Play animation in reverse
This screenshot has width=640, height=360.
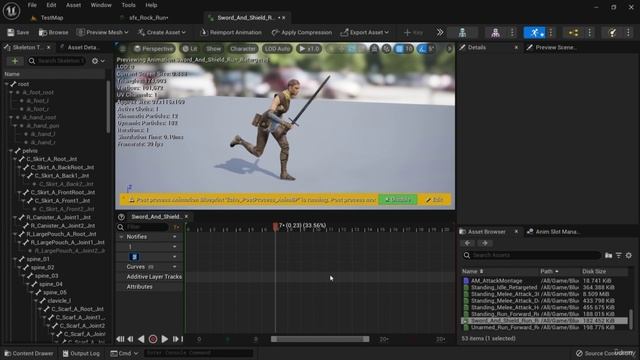pos(141,339)
